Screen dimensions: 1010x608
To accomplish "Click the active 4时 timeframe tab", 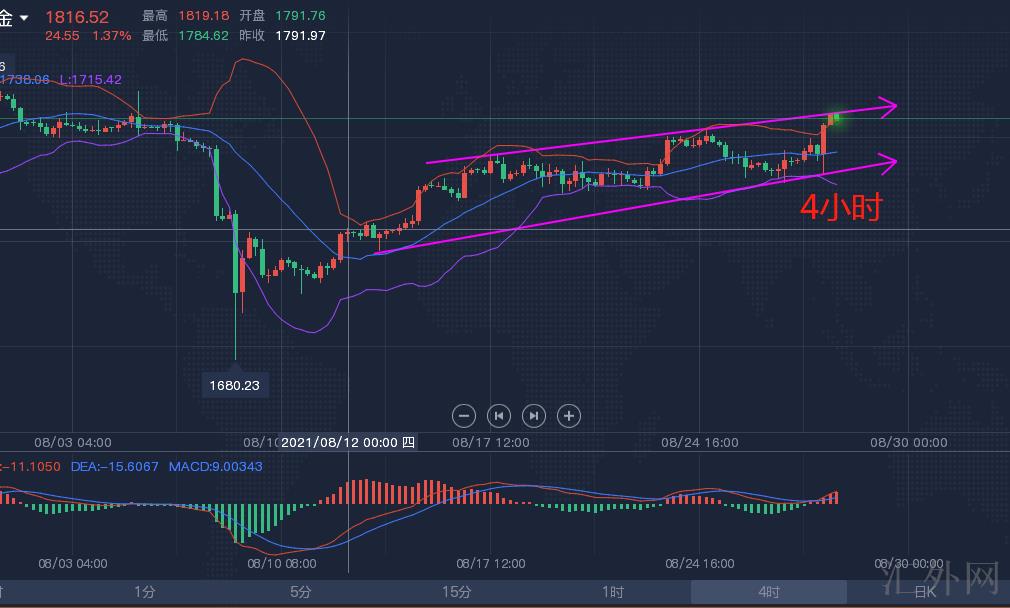I will click(x=768, y=592).
